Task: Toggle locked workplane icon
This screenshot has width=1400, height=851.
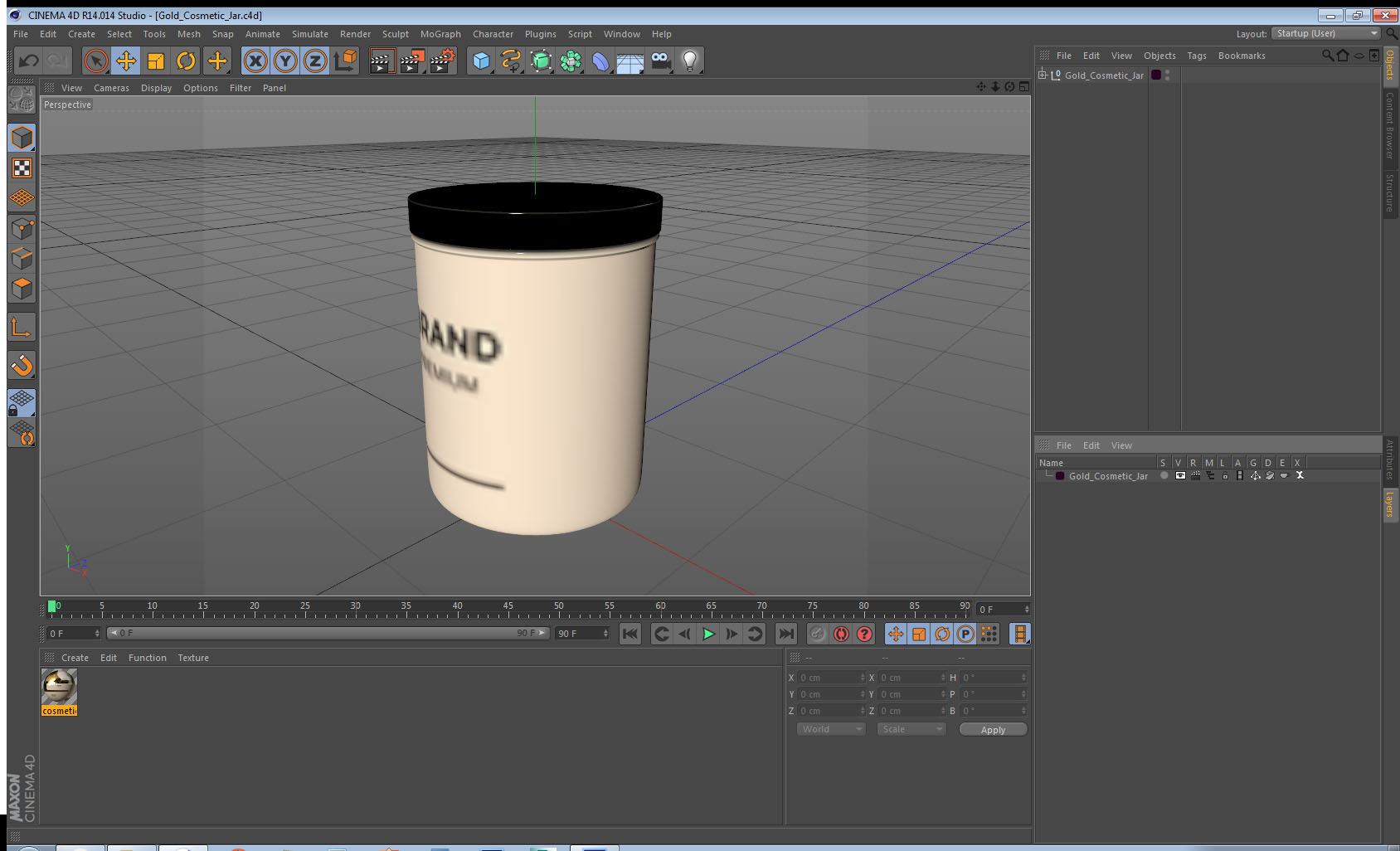Action: (x=22, y=402)
